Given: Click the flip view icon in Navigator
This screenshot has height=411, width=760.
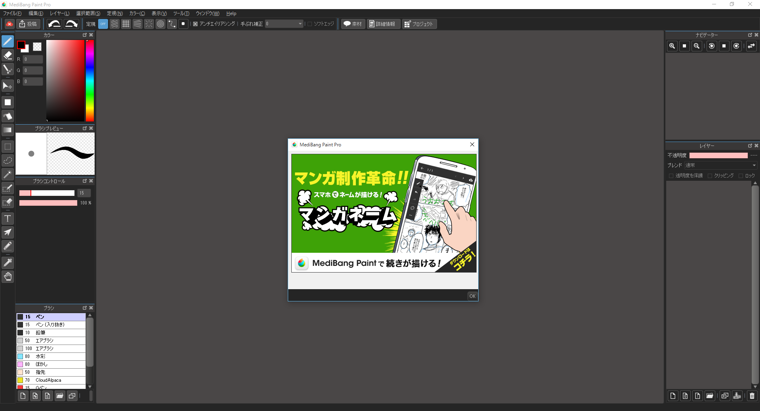Looking at the screenshot, I should coord(751,46).
